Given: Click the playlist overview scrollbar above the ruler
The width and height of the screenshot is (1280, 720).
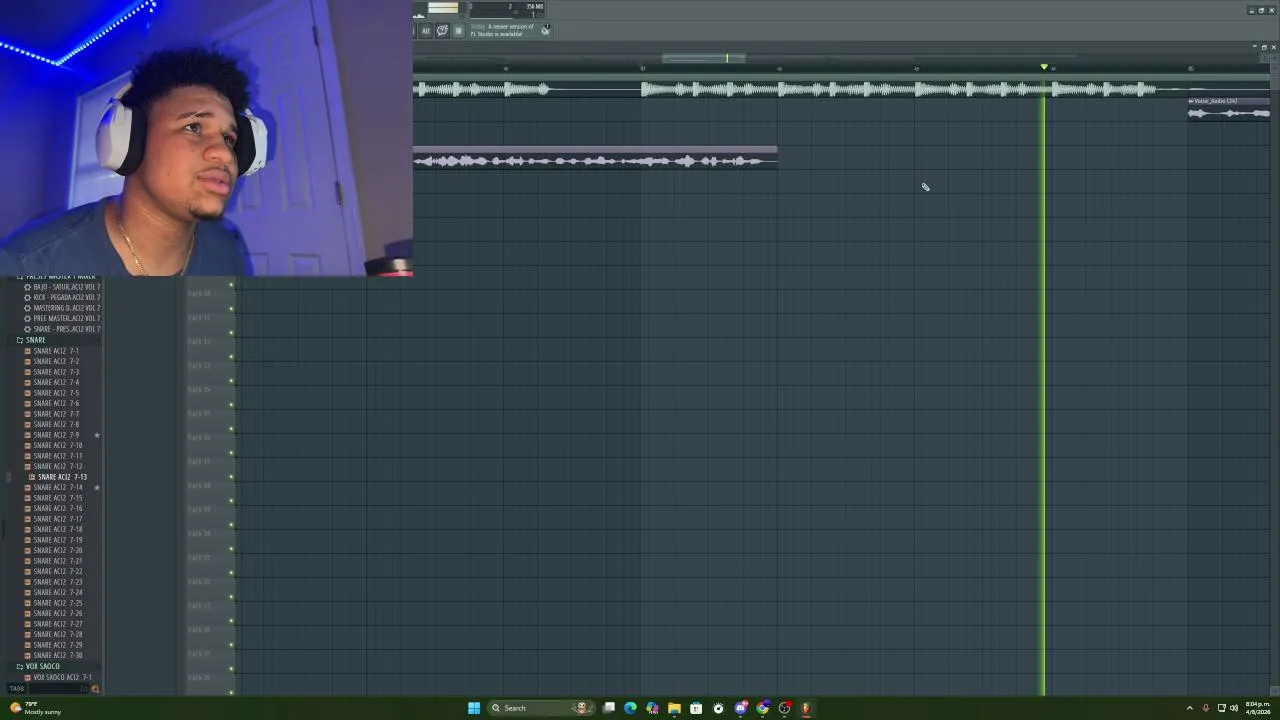Looking at the screenshot, I should [x=703, y=58].
